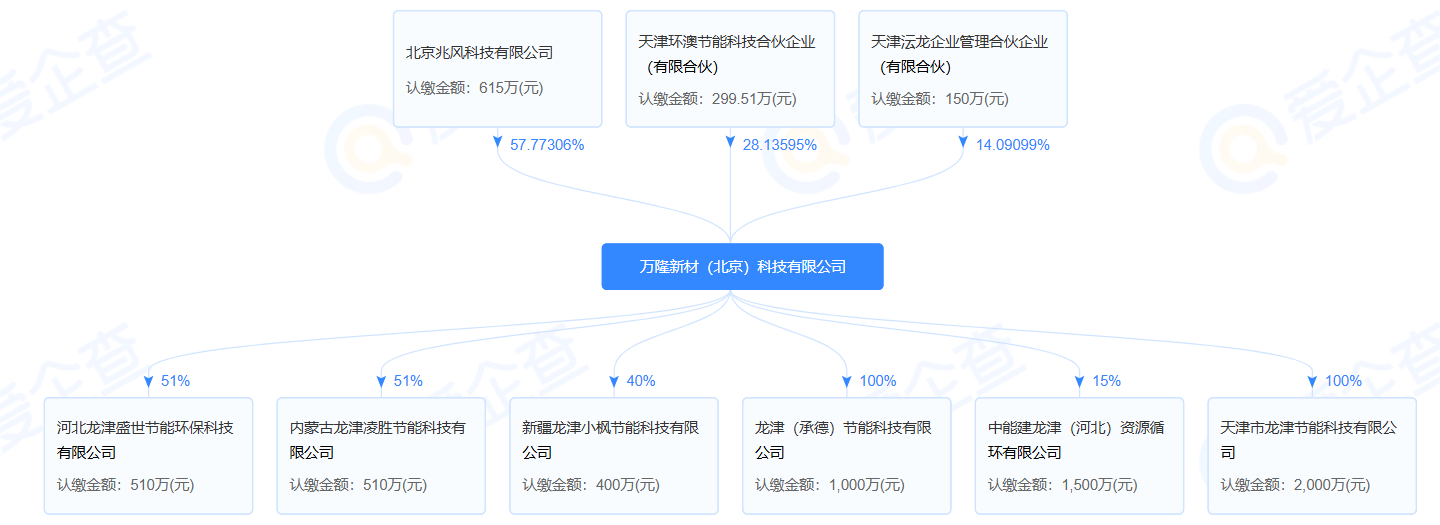Click the central 万隆新材（北京）科技有限公司 node
This screenshot has width=1440, height=525.
click(742, 267)
